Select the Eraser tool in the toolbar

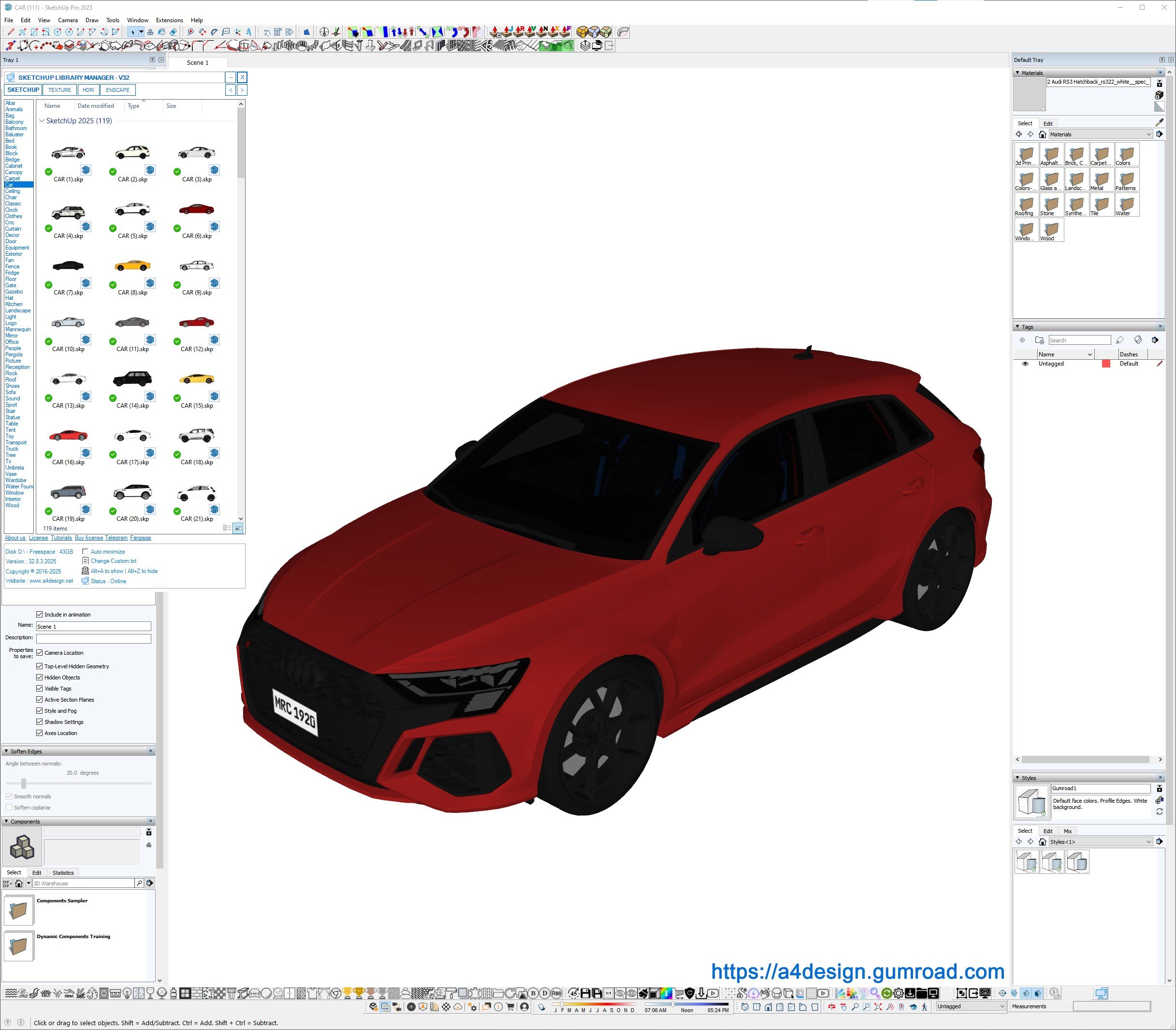coord(173,32)
